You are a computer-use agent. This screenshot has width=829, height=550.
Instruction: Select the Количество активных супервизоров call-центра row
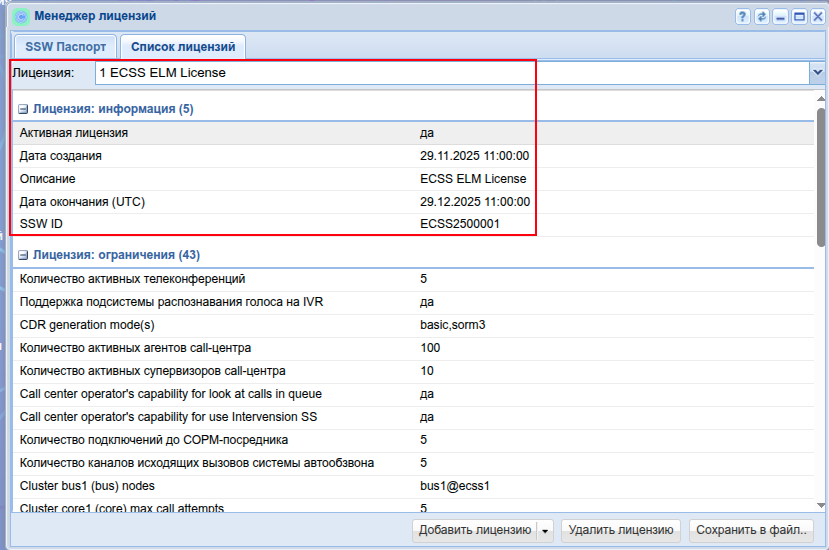pos(413,371)
